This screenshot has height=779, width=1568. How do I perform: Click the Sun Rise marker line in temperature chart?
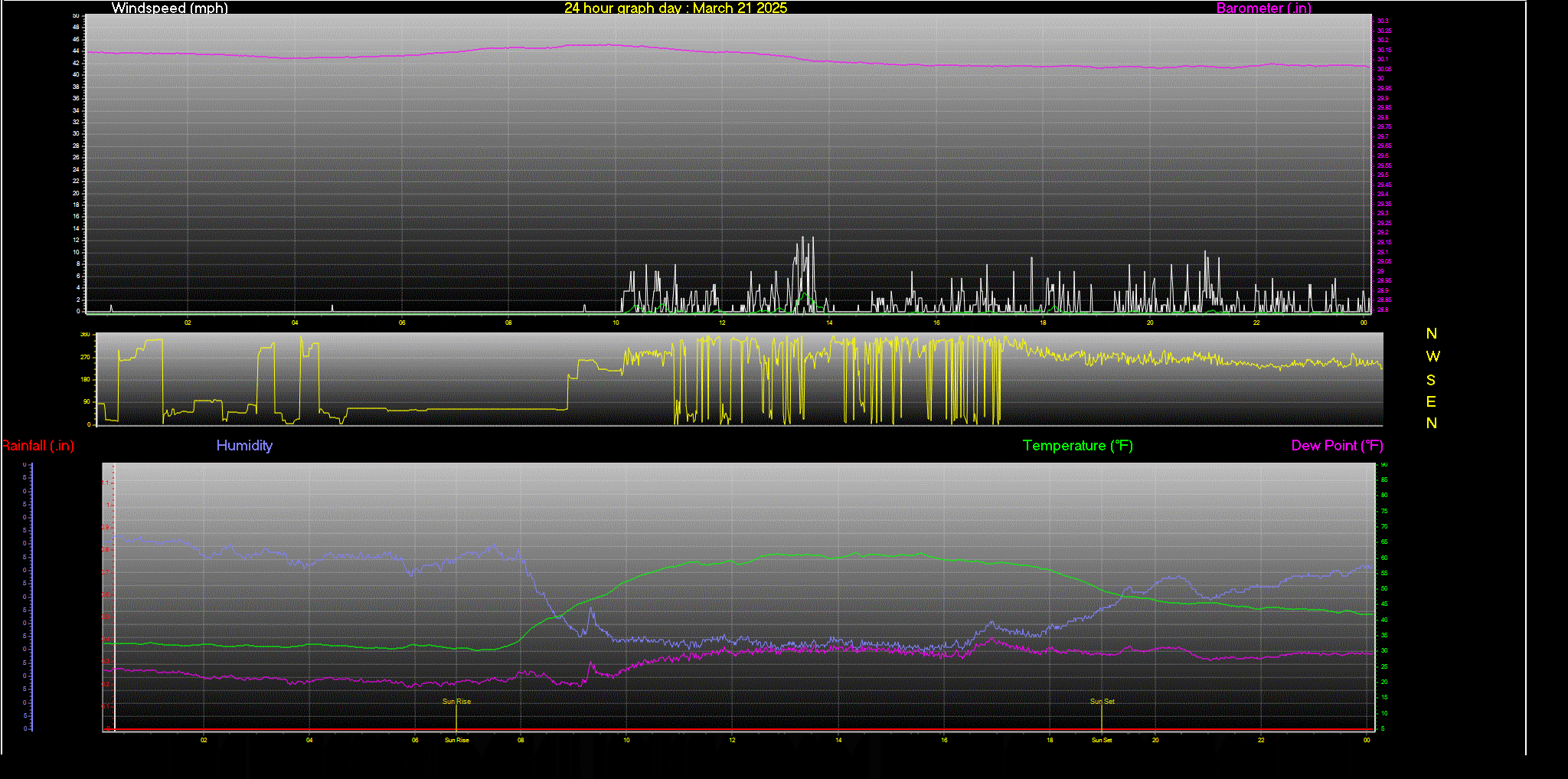click(x=456, y=717)
